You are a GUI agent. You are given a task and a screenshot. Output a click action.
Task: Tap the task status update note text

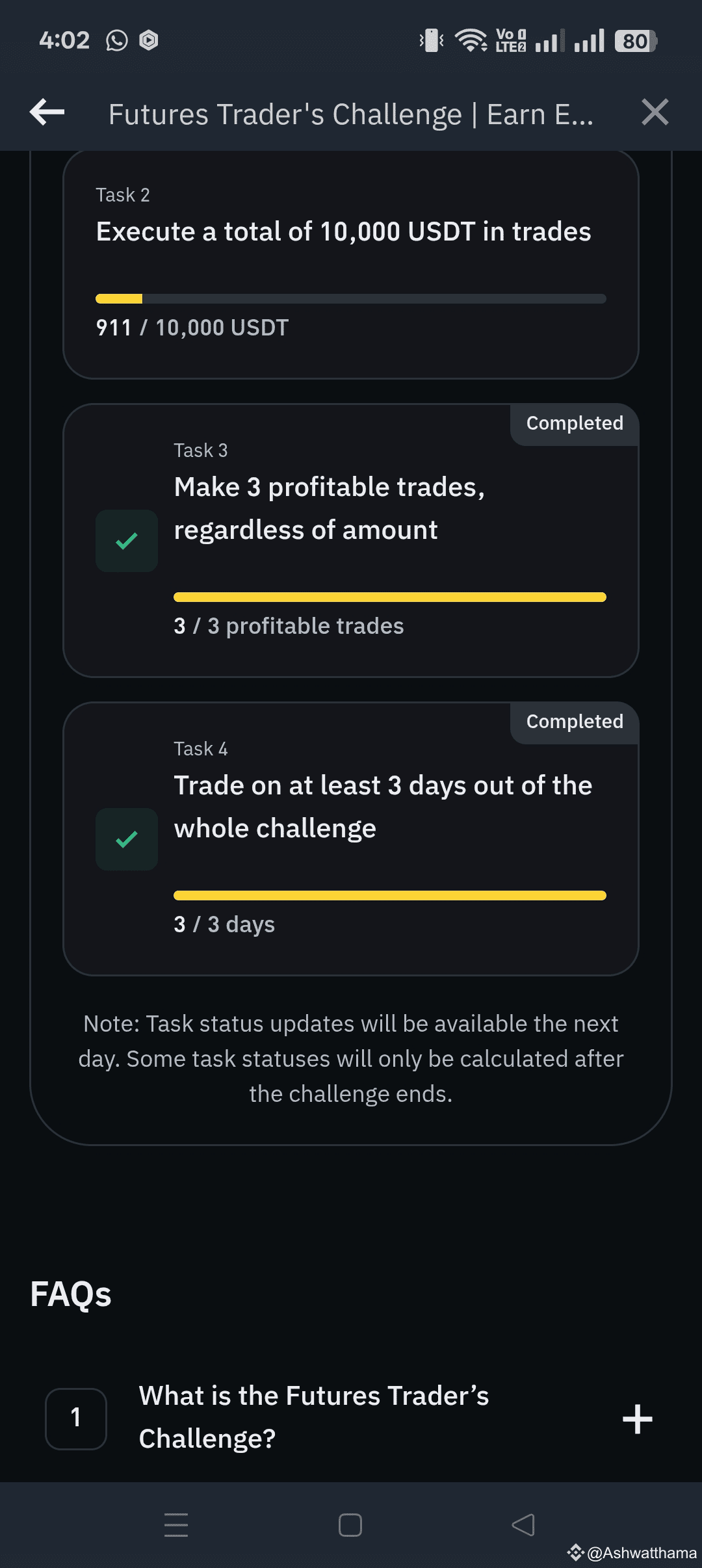tap(351, 1059)
